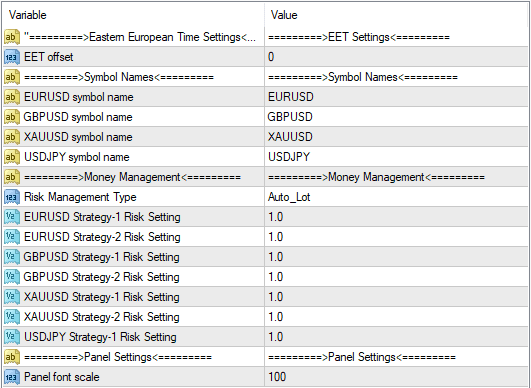Viewport: 531px width, 388px height.
Task: Click the string icon beside Eastern European Time Settings
Action: click(x=12, y=37)
